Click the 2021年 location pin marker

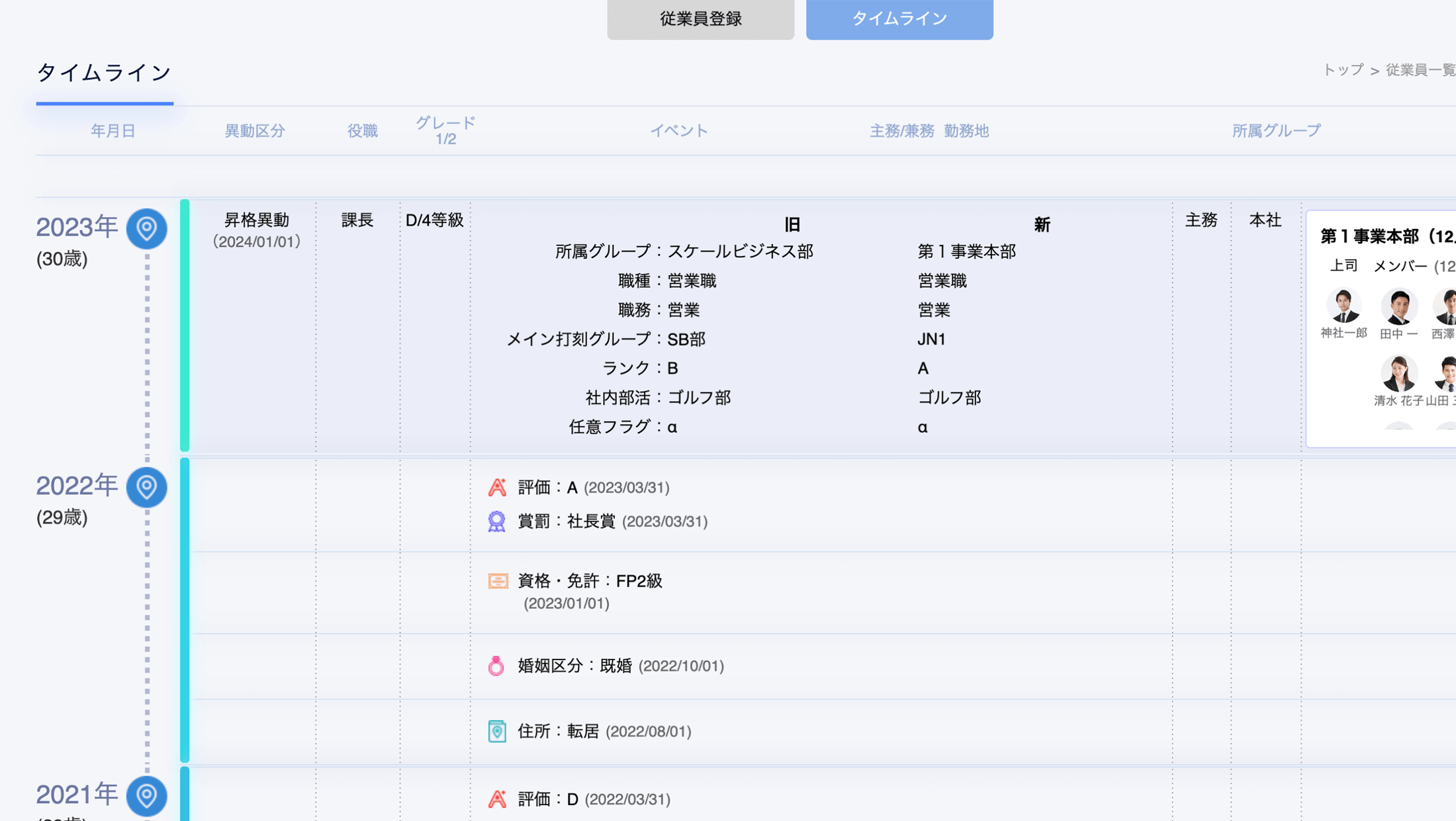tap(146, 796)
